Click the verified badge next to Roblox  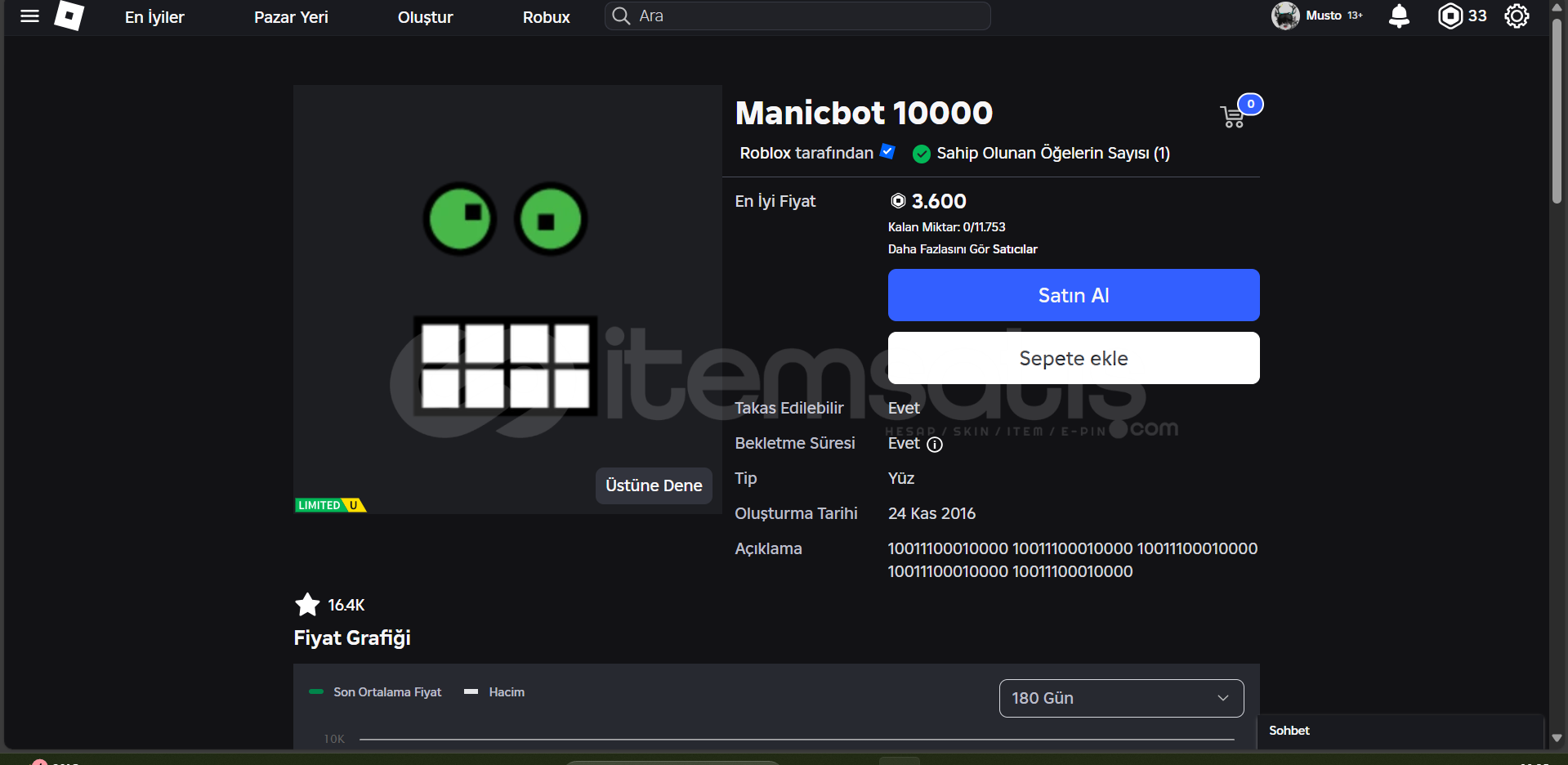coord(887,151)
